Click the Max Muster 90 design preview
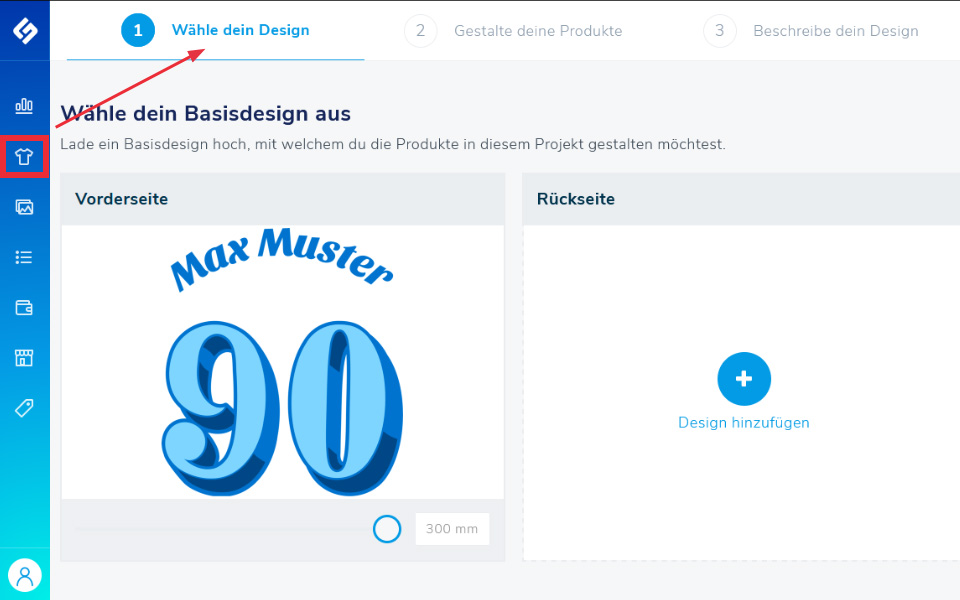This screenshot has width=960, height=600. point(283,362)
